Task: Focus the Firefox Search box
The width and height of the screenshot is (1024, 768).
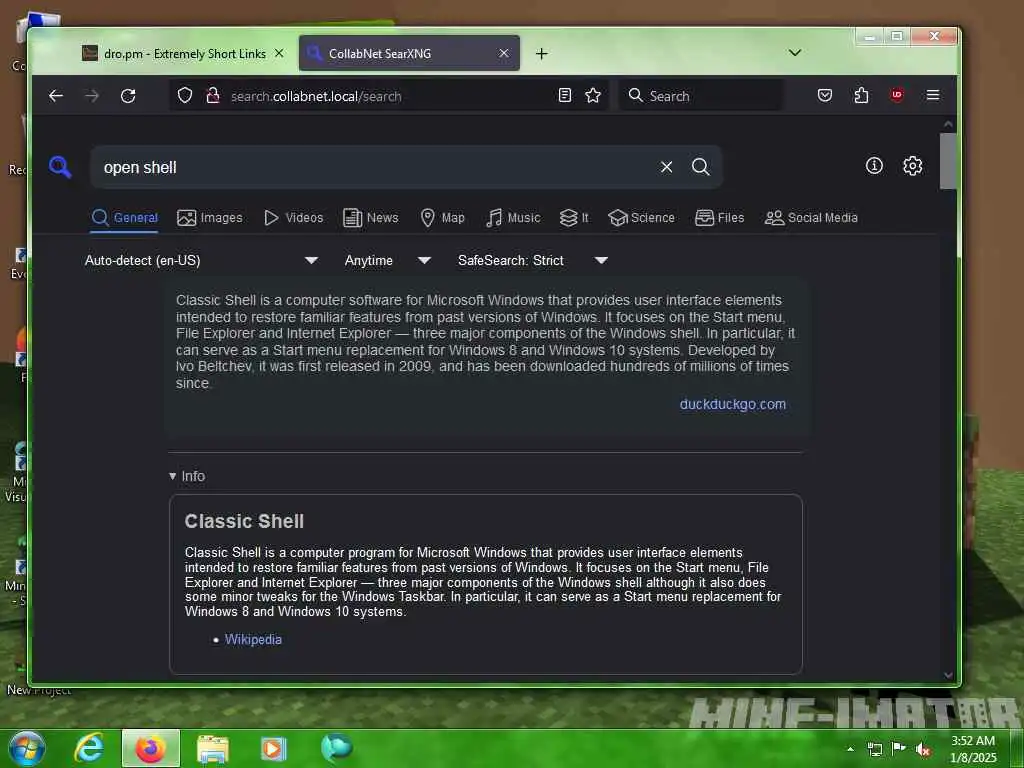Action: (x=701, y=96)
